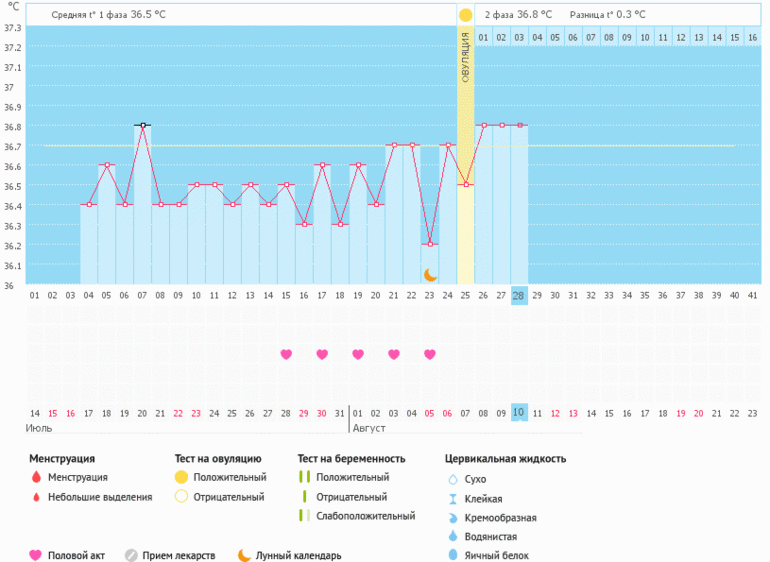Click the Лунный календарь moon legend icon

(244, 556)
